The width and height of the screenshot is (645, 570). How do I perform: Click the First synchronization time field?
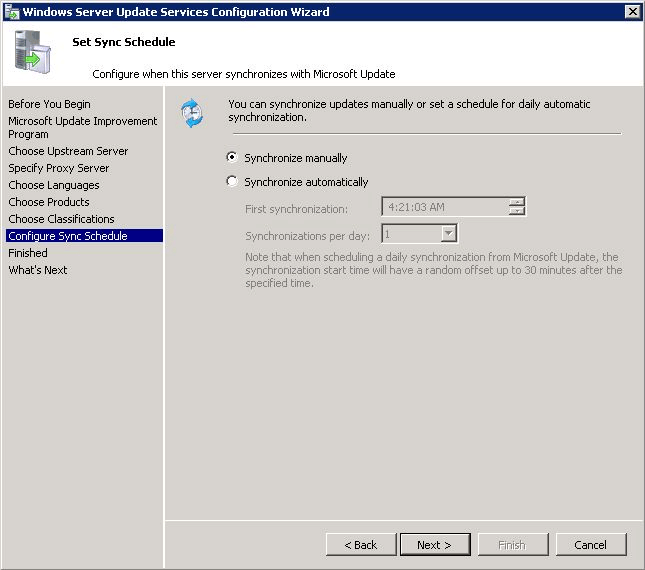pyautogui.click(x=444, y=207)
